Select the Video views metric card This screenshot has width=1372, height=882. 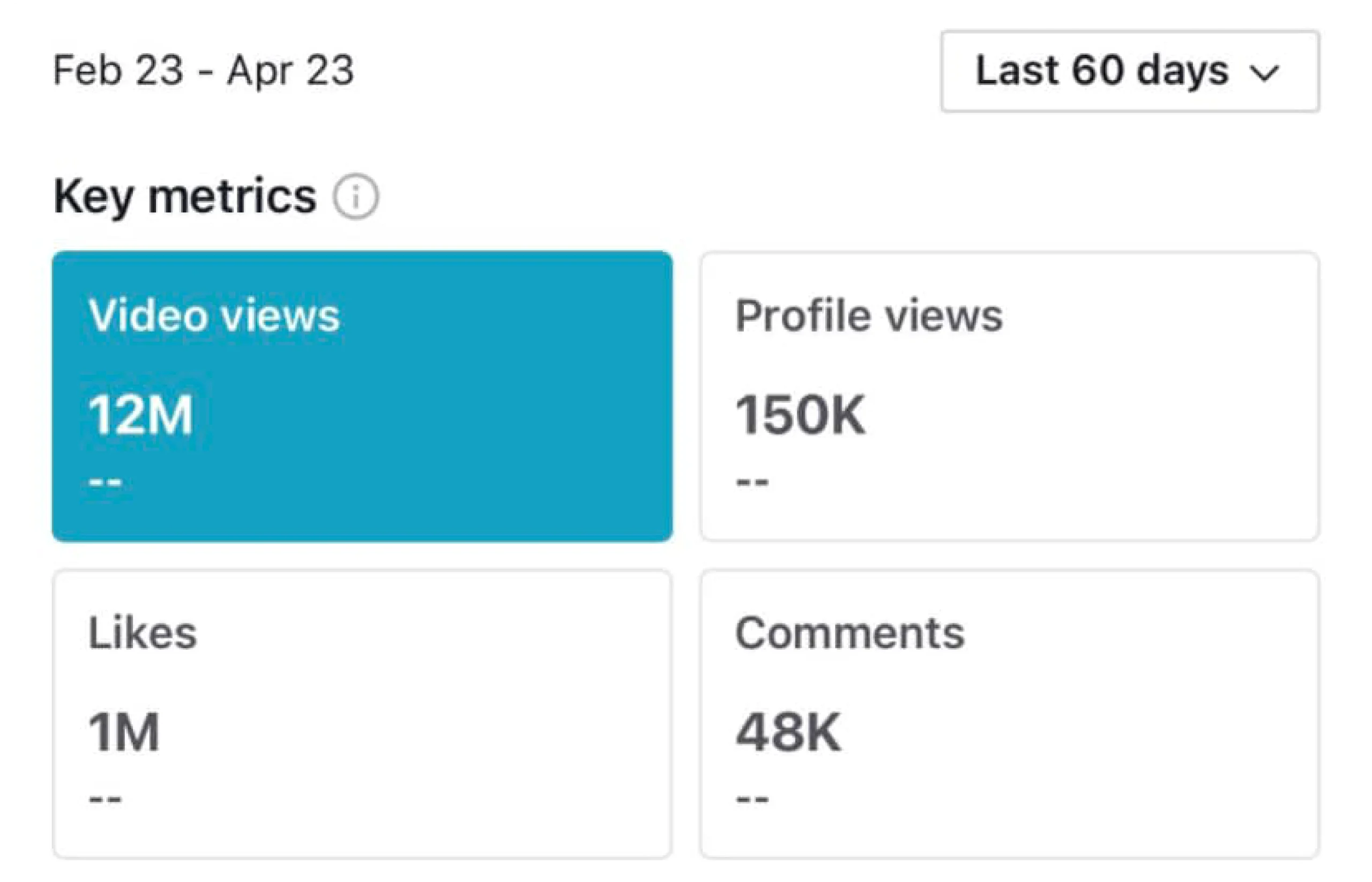[362, 396]
